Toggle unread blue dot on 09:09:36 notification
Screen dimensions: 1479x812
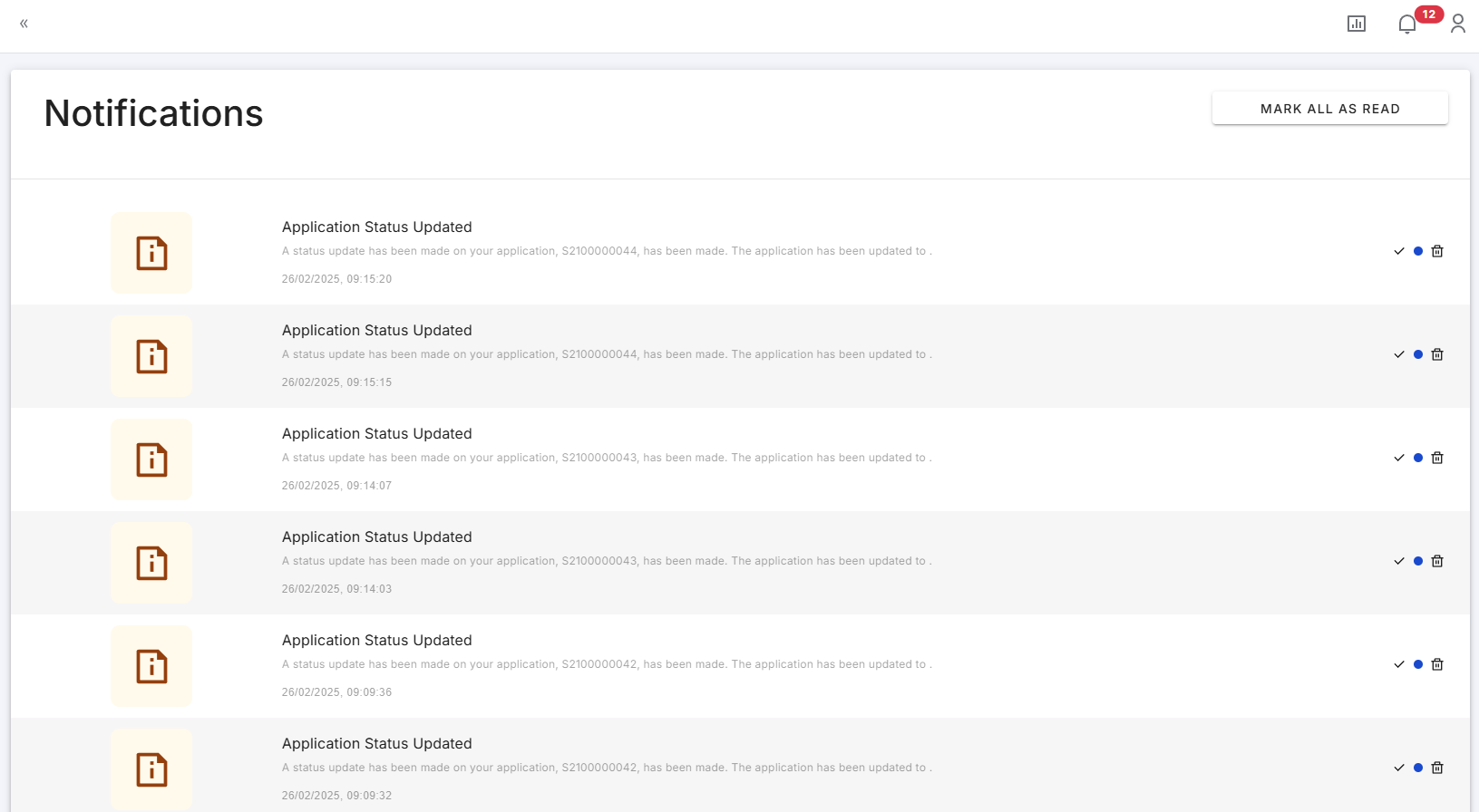tap(1418, 664)
